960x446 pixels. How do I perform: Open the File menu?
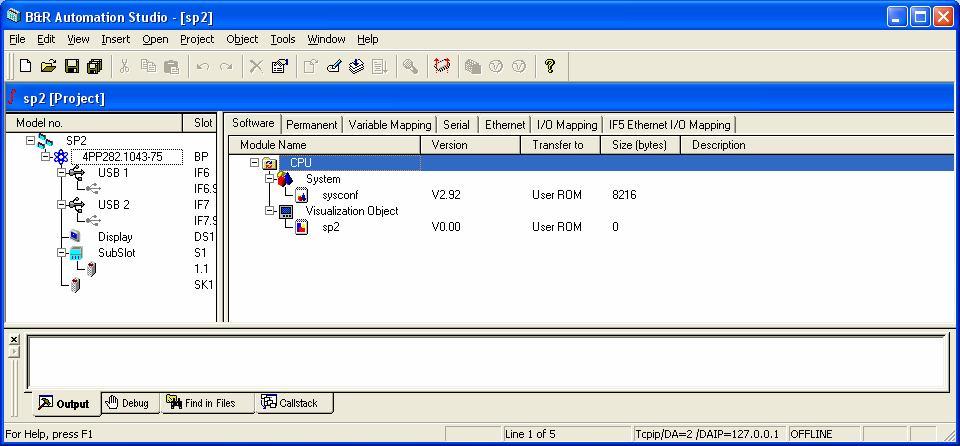click(17, 39)
